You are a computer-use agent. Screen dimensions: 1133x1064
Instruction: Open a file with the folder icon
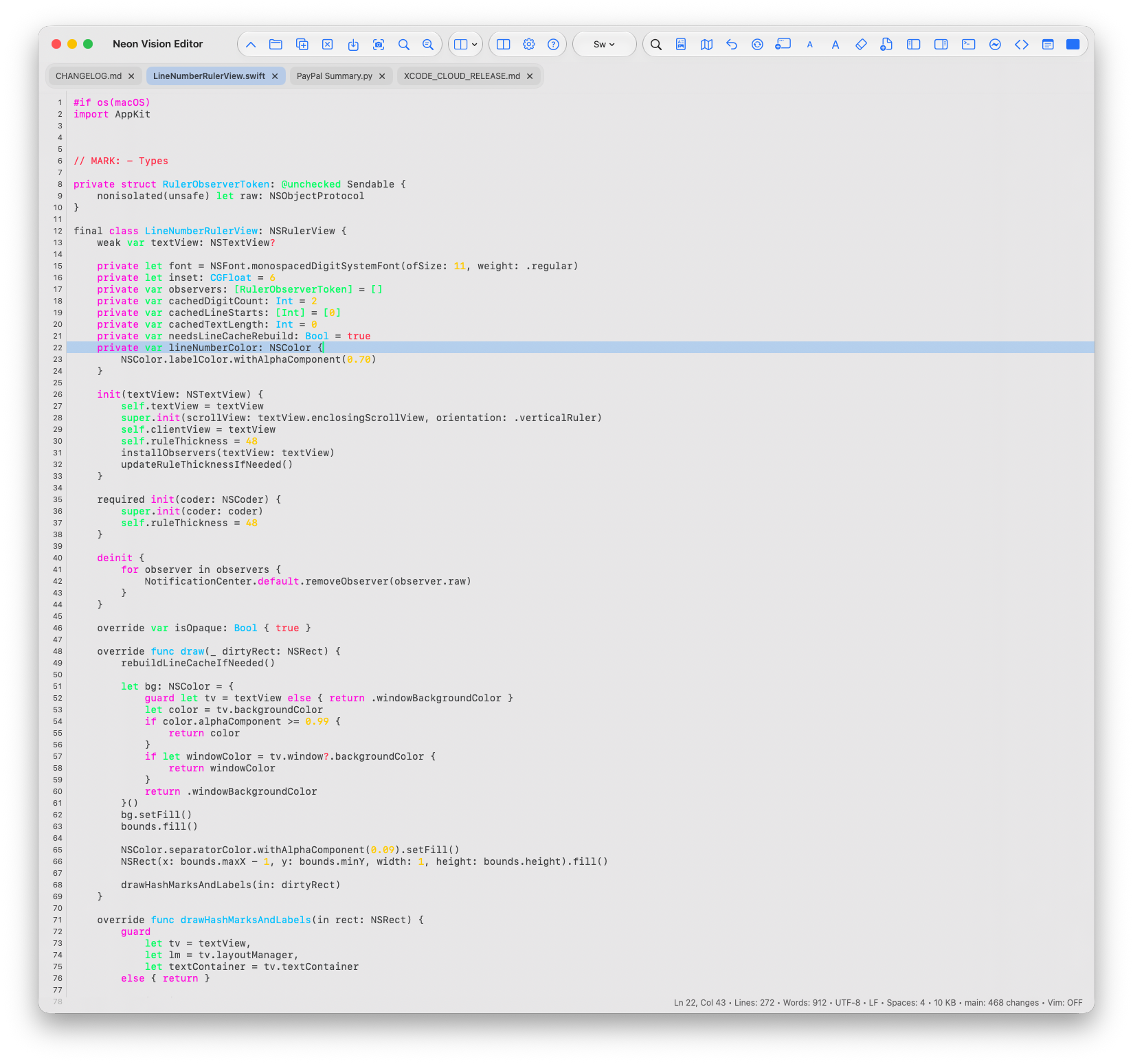tap(276, 45)
